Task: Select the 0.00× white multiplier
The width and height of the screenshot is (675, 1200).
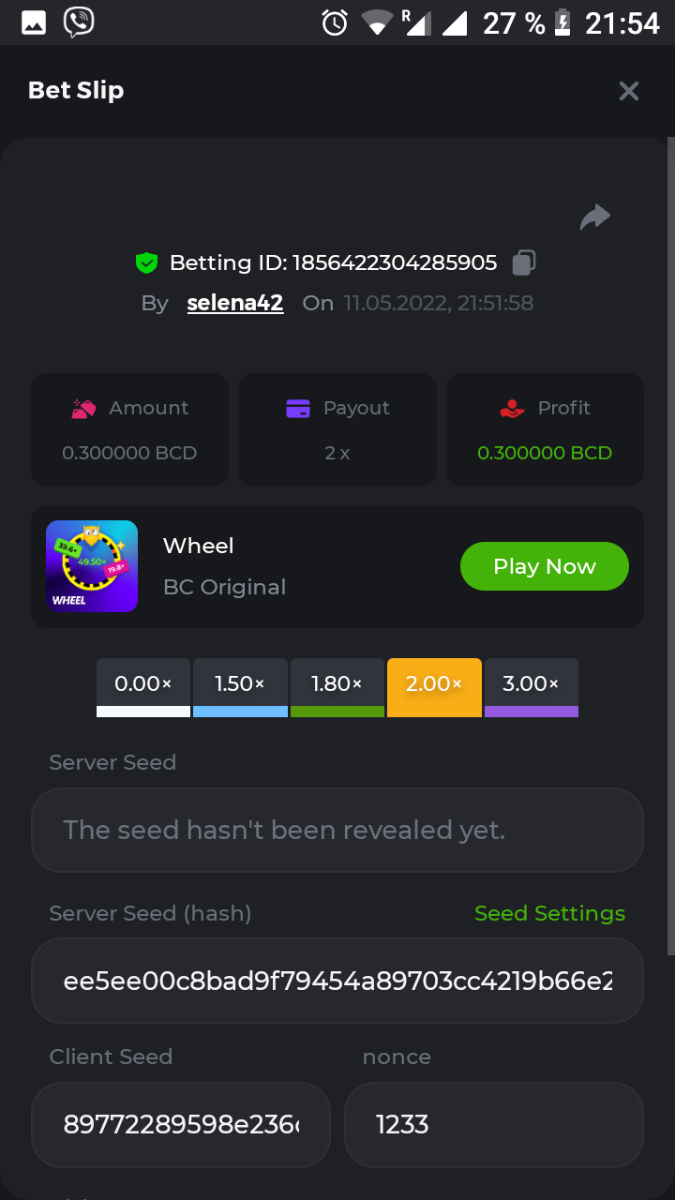Action: pyautogui.click(x=143, y=686)
